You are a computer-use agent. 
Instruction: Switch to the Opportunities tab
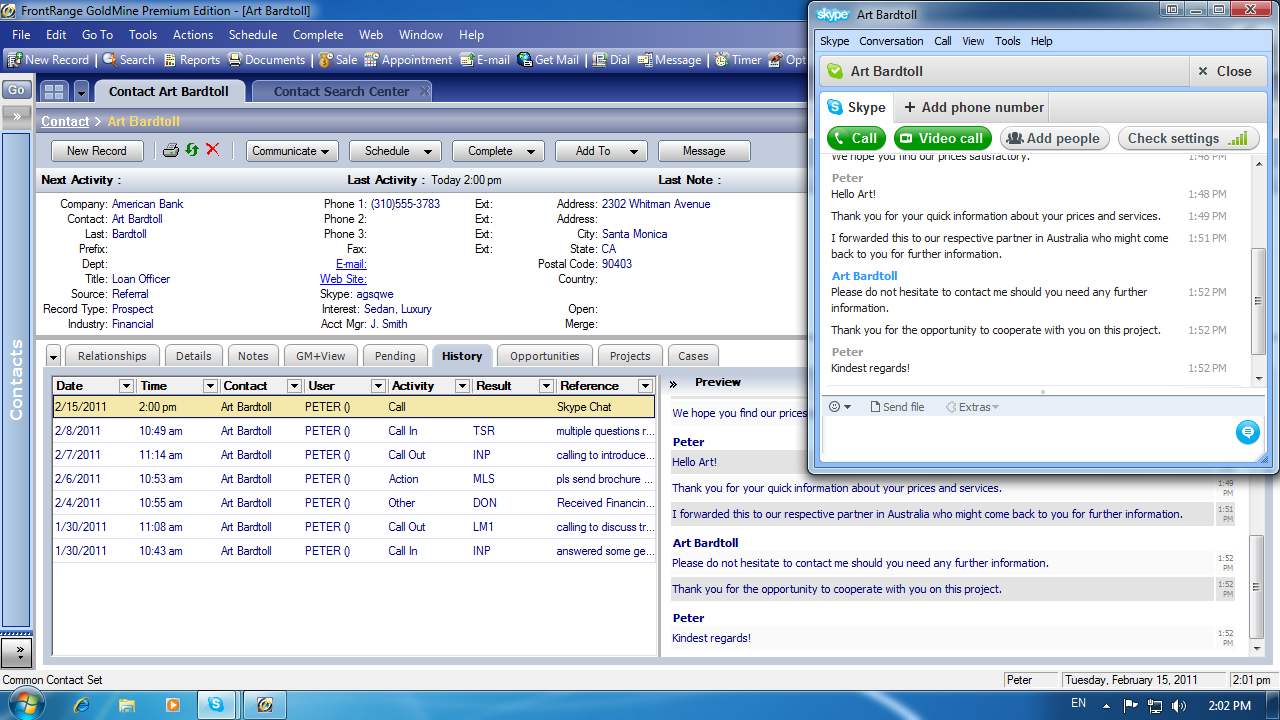coord(544,356)
